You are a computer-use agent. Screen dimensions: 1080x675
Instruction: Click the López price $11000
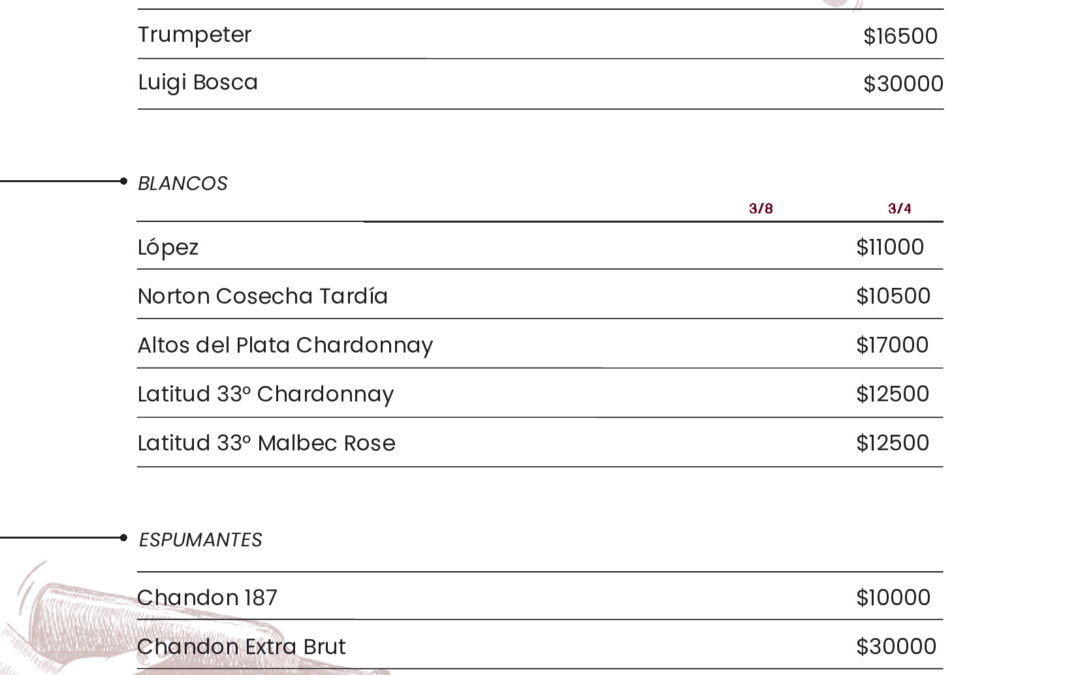tap(890, 248)
